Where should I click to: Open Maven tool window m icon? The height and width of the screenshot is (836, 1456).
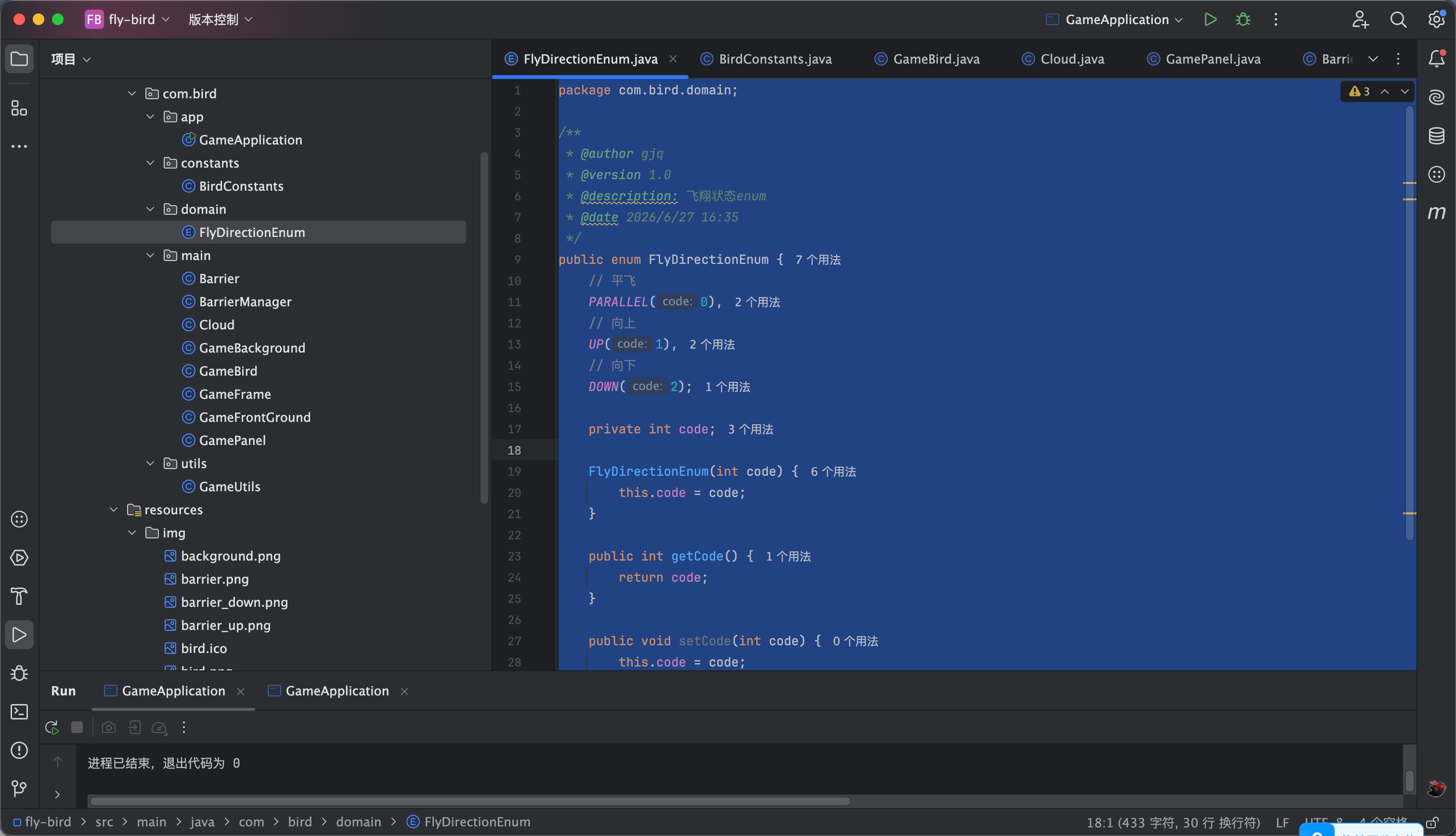[x=1436, y=212]
